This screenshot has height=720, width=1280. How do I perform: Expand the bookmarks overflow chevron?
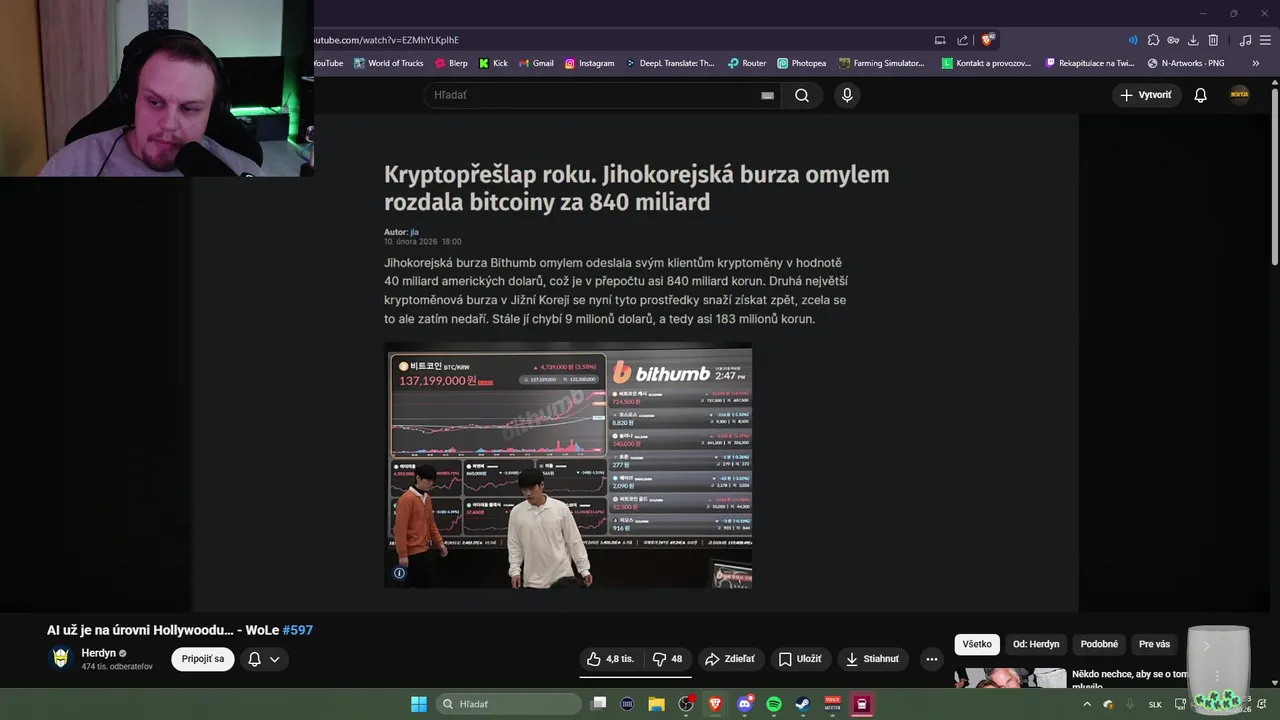[x=1256, y=63]
